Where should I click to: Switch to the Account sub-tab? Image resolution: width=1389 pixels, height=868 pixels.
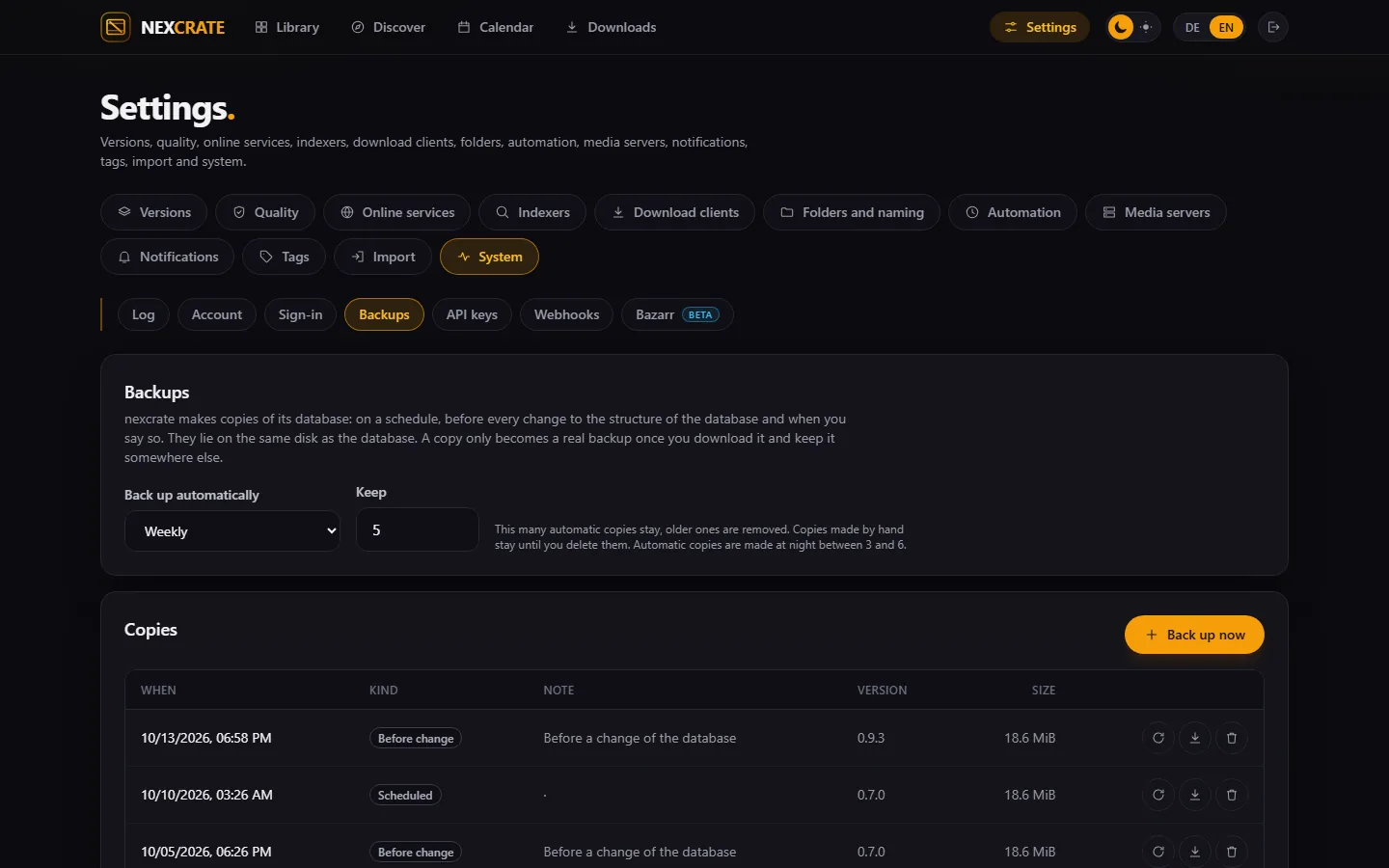coord(217,314)
